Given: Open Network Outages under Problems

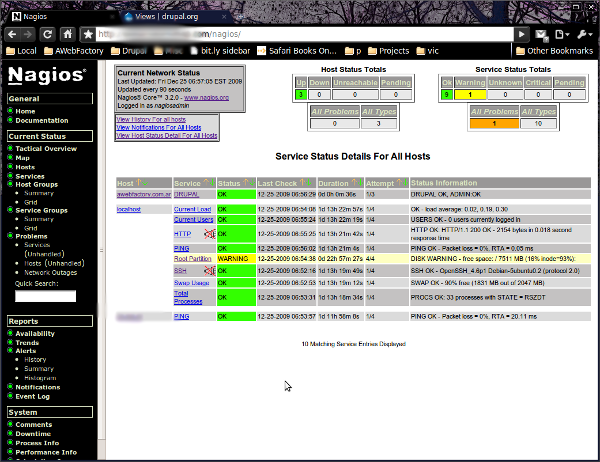Looking at the screenshot, I should point(51,273).
